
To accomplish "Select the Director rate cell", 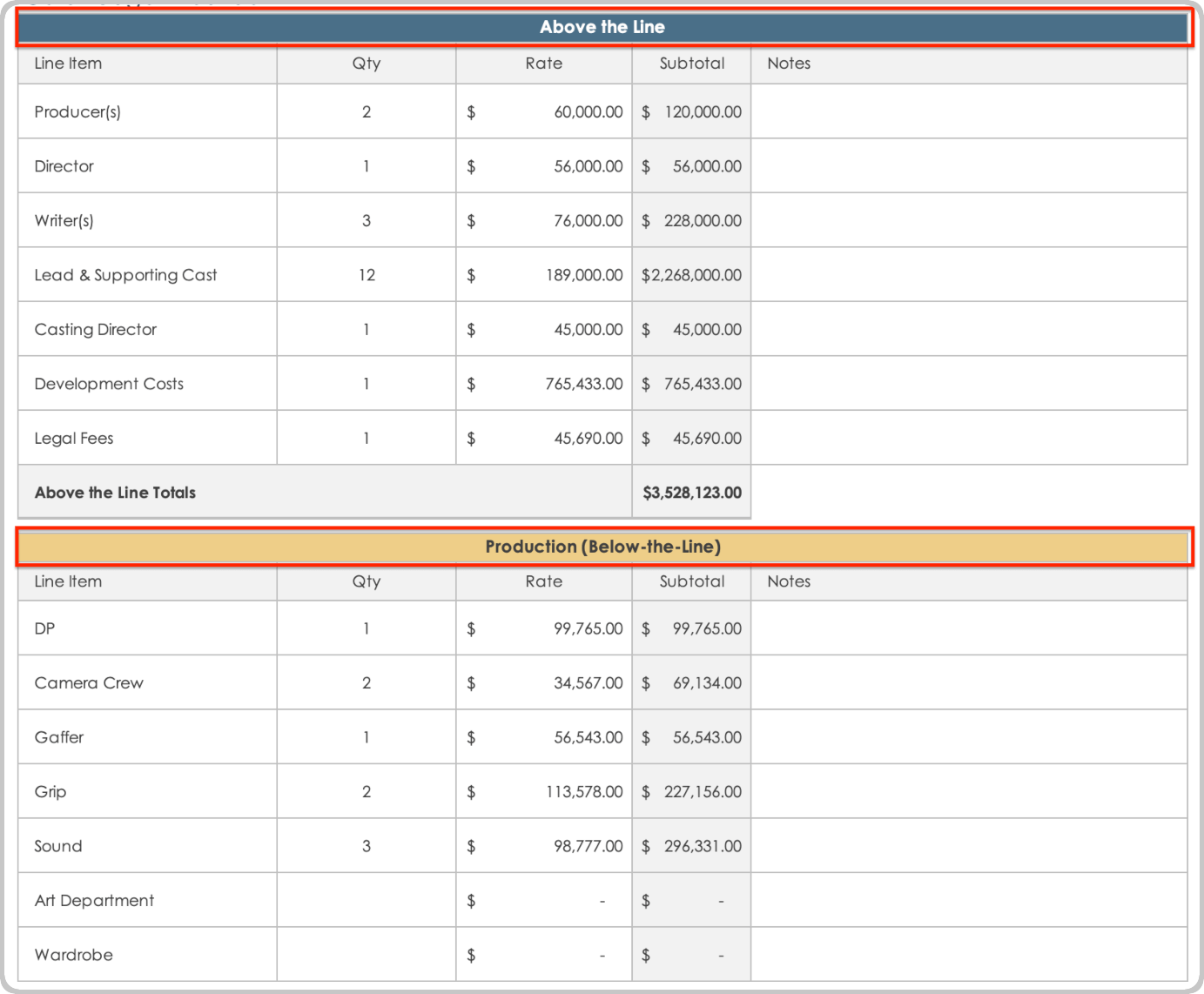I will [544, 166].
